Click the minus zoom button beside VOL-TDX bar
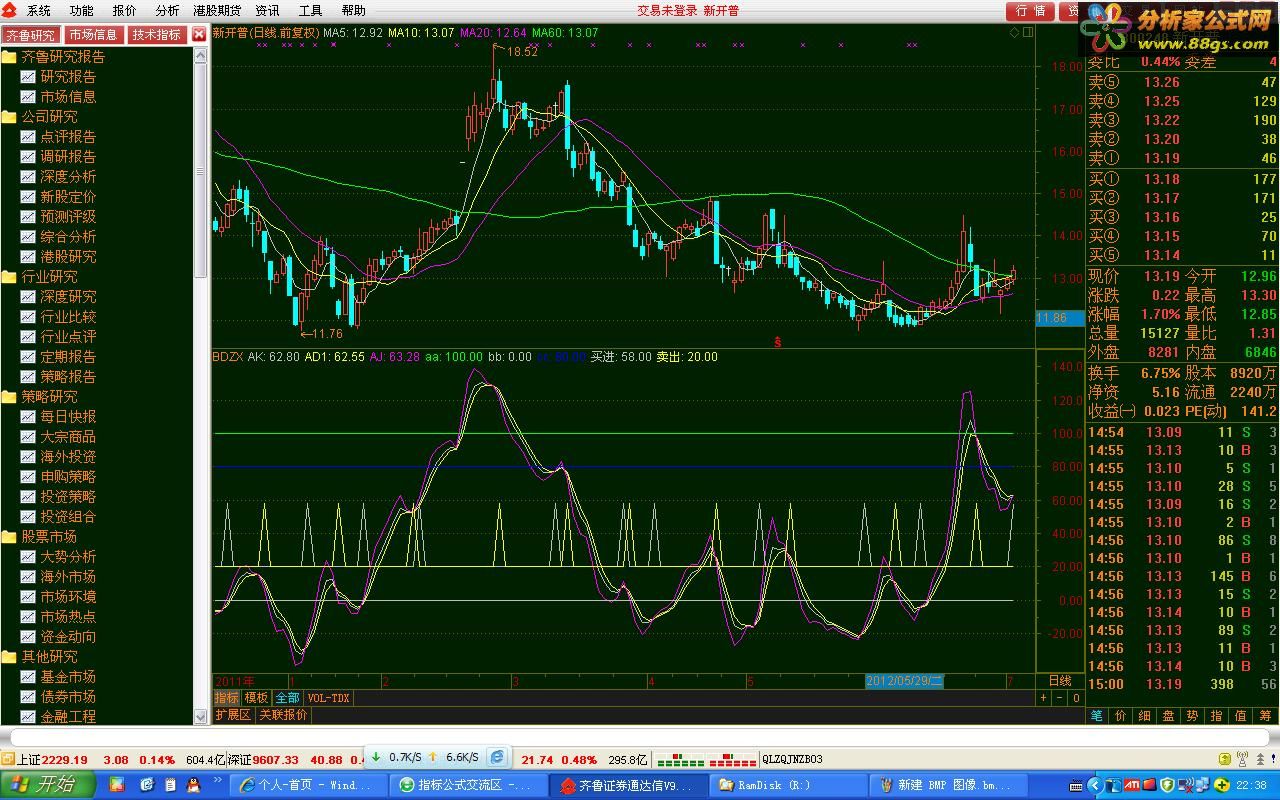 [1060, 698]
